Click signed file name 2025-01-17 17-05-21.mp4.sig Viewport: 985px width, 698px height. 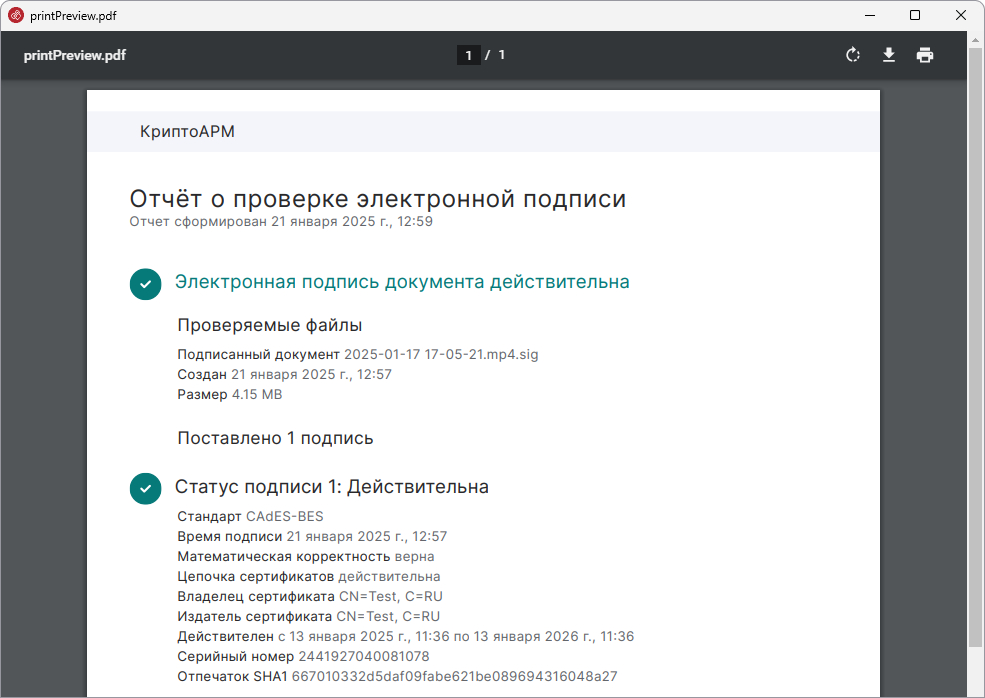click(441, 354)
